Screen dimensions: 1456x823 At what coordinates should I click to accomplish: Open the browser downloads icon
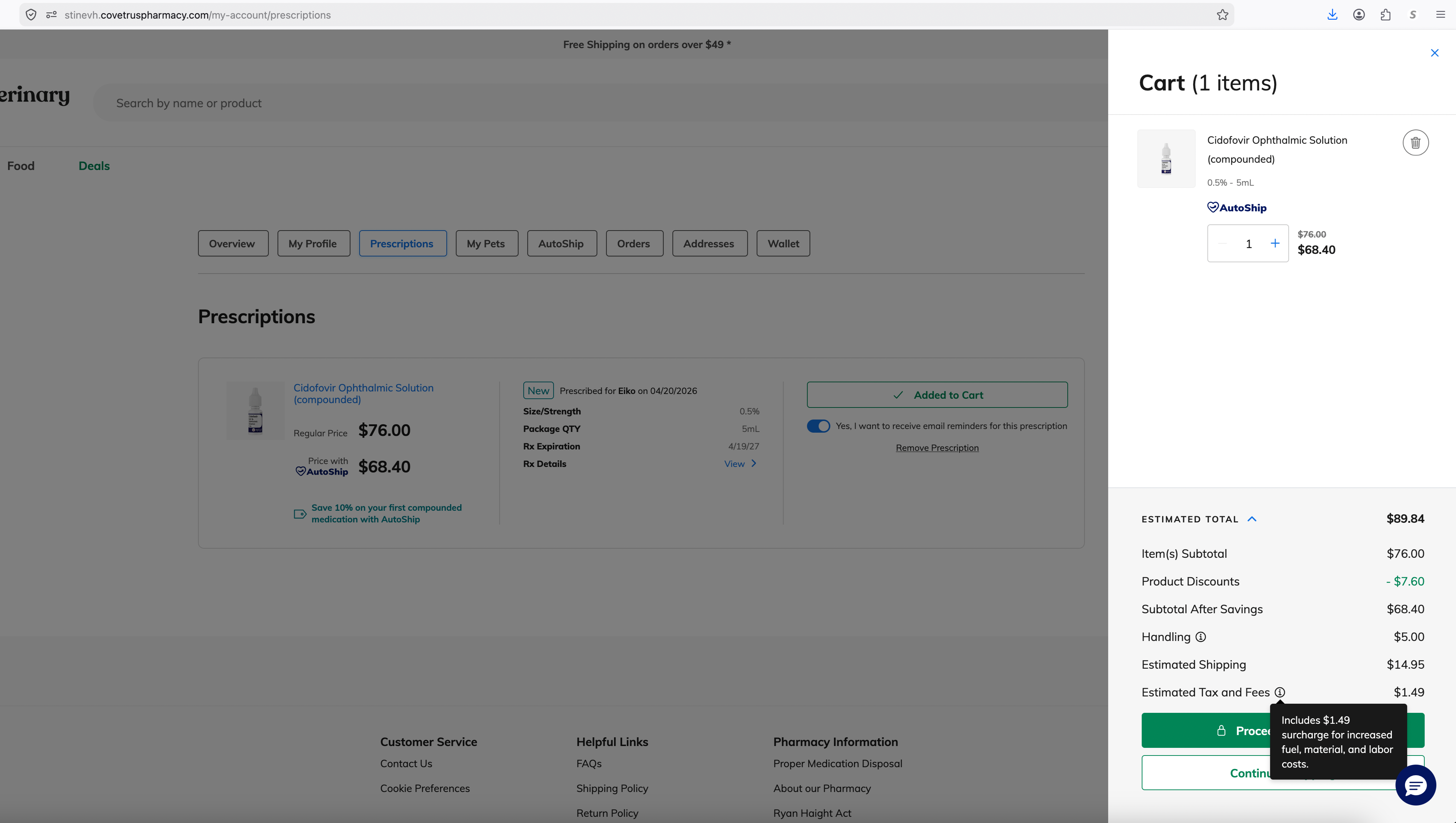point(1332,15)
